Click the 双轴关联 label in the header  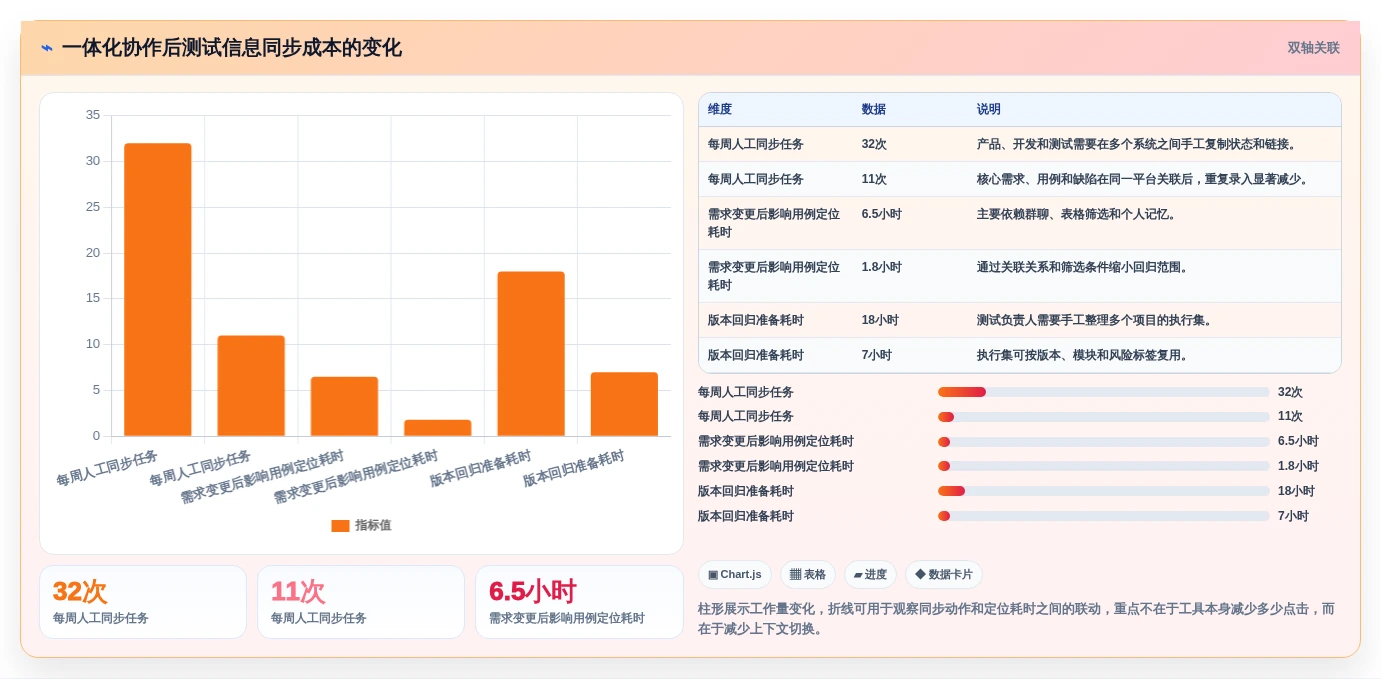pos(1313,48)
